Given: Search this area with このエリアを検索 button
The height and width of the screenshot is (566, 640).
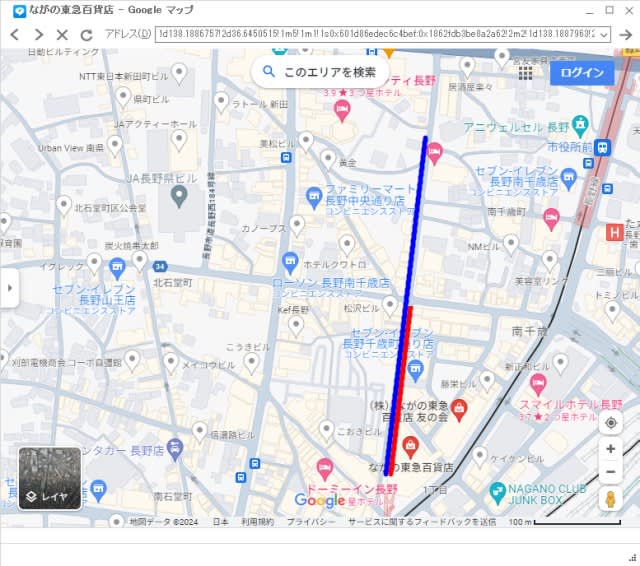Looking at the screenshot, I should click(x=320, y=72).
